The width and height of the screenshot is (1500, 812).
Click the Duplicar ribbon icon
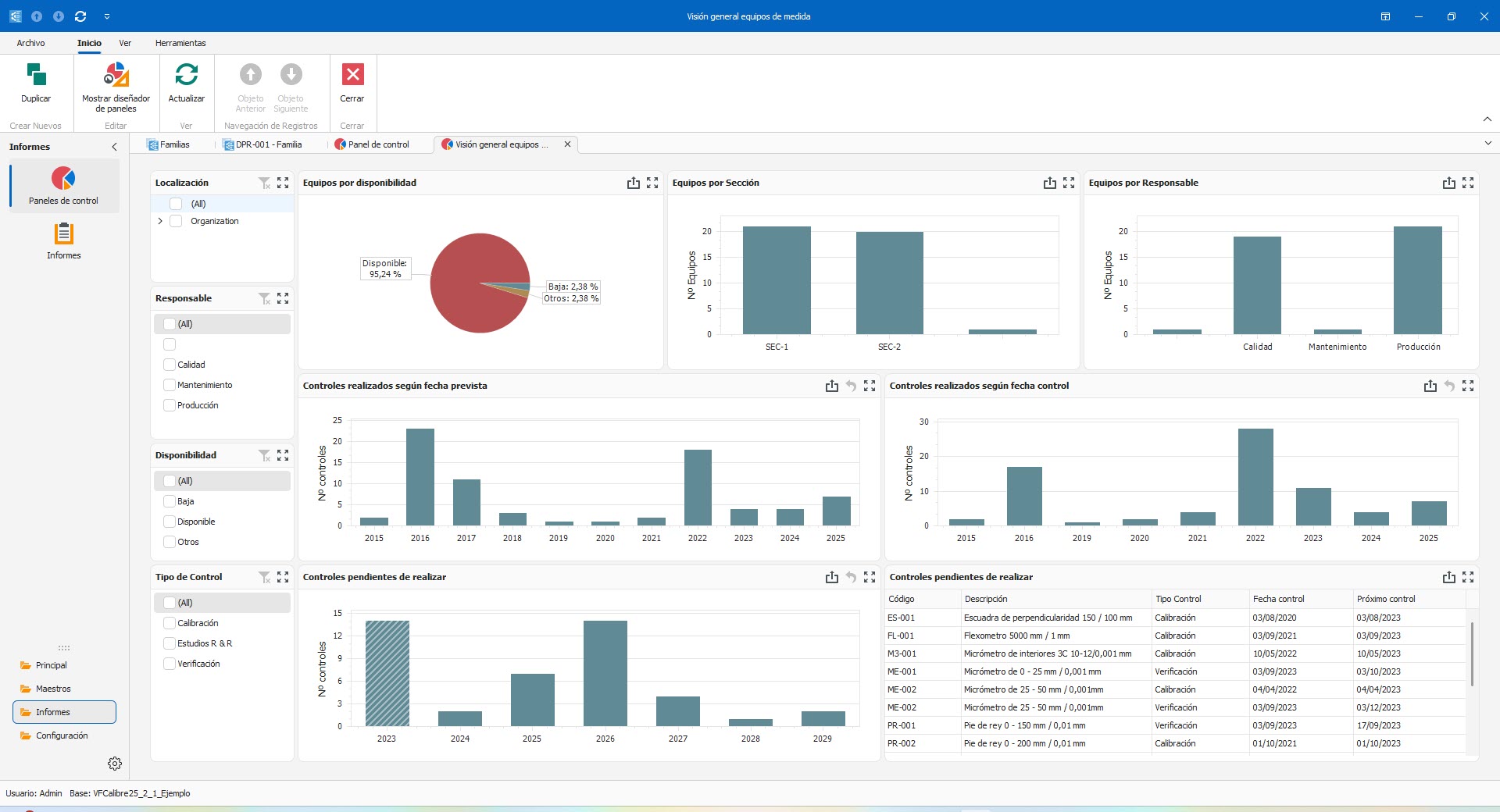click(36, 76)
